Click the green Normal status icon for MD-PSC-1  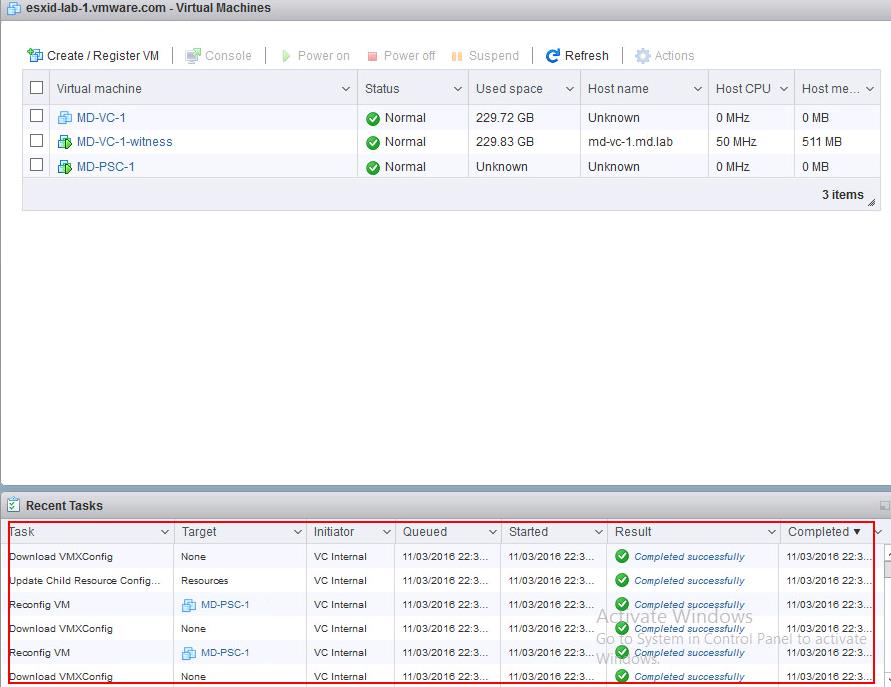pyautogui.click(x=373, y=168)
